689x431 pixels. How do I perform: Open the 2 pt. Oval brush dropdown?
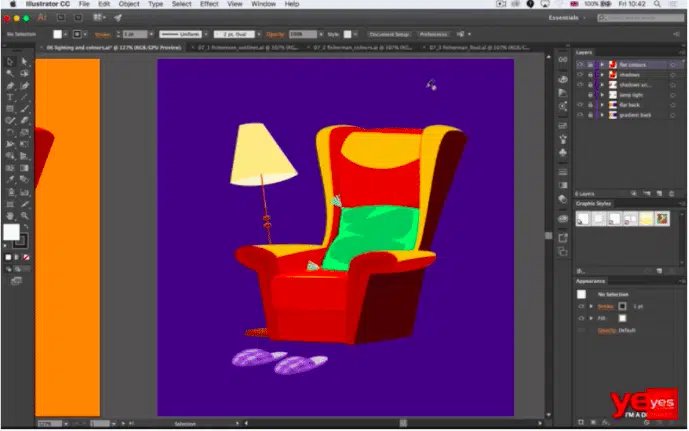coord(259,34)
